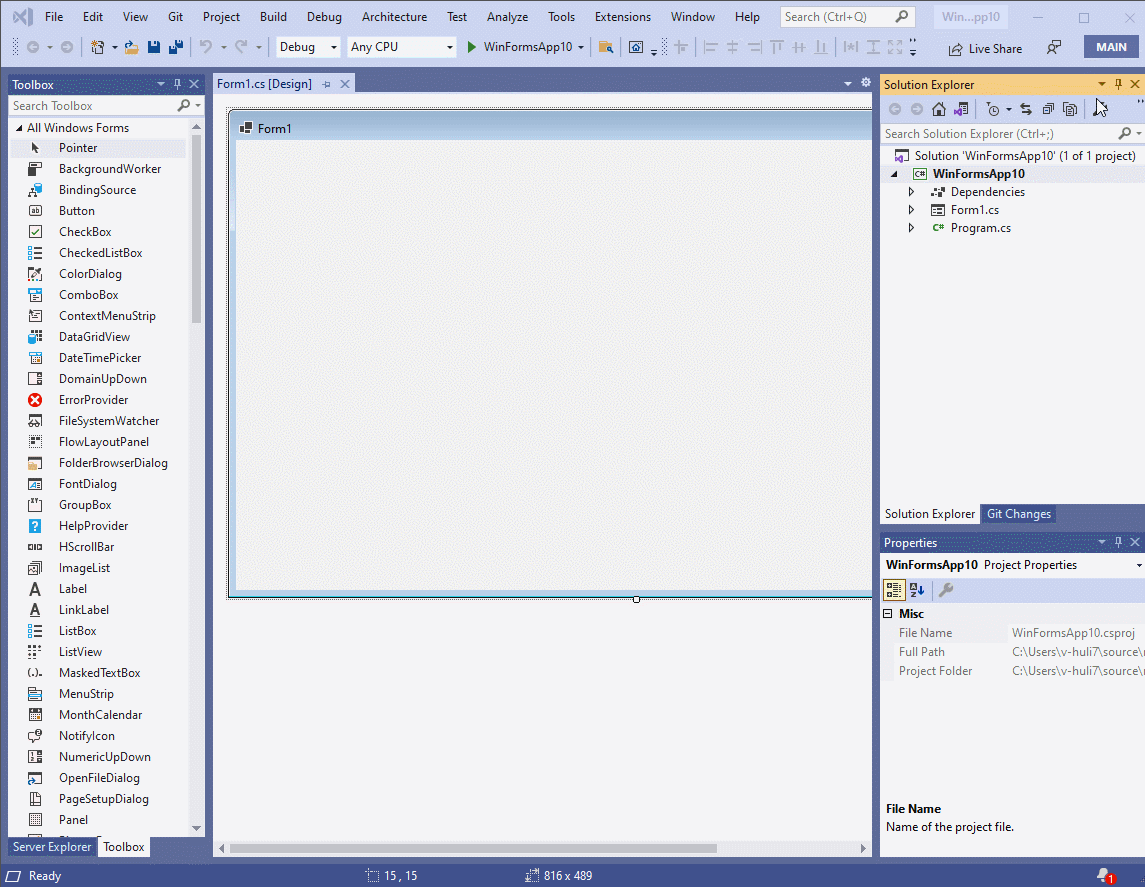The image size is (1145, 887).
Task: Toggle the Properties window pin
Action: [1119, 541]
